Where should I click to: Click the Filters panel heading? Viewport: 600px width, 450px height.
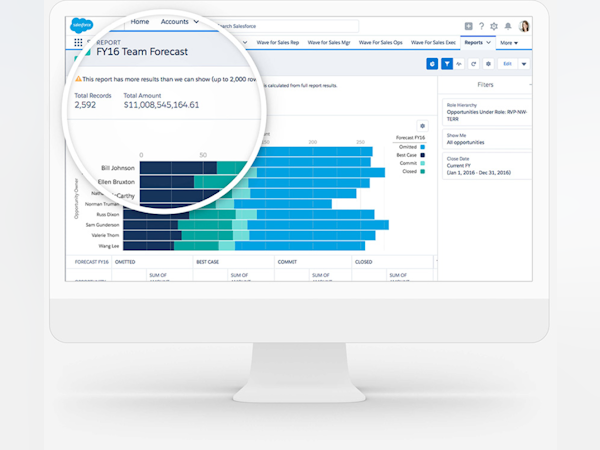pos(485,85)
